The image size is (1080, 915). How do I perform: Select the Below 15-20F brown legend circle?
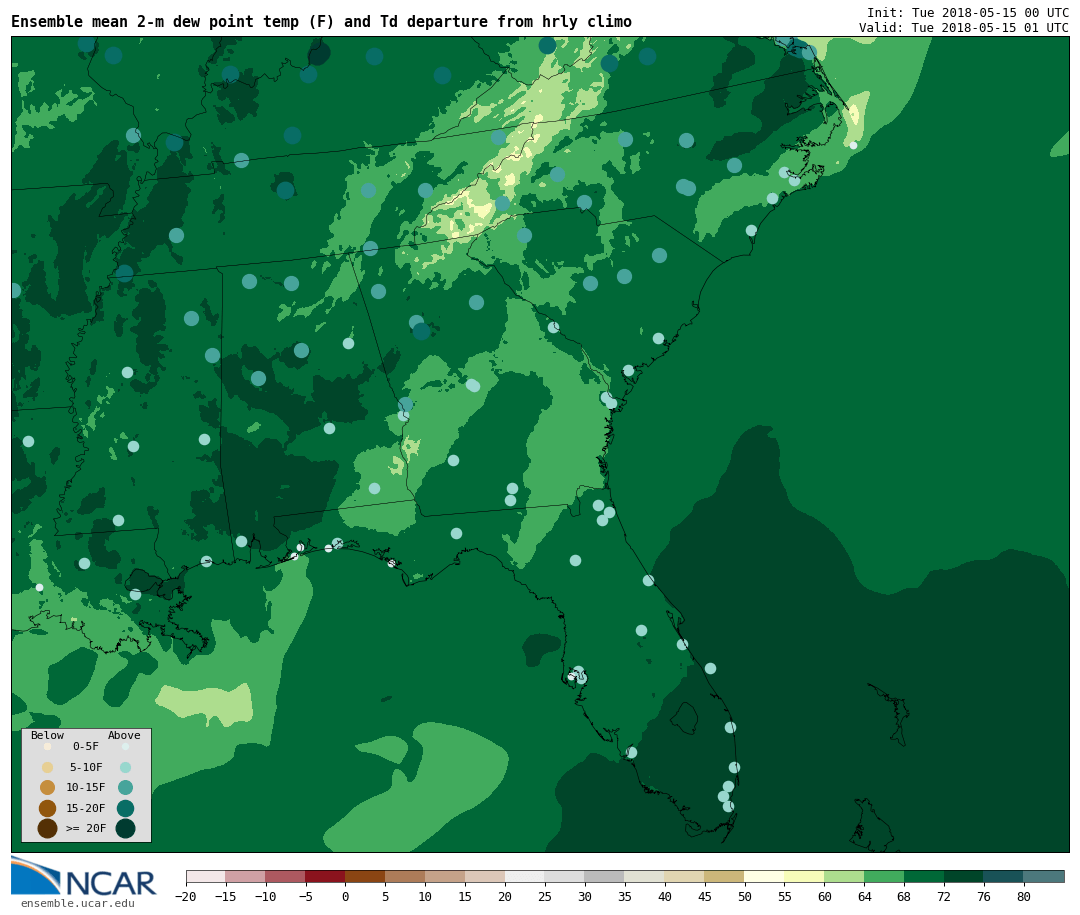click(x=47, y=808)
